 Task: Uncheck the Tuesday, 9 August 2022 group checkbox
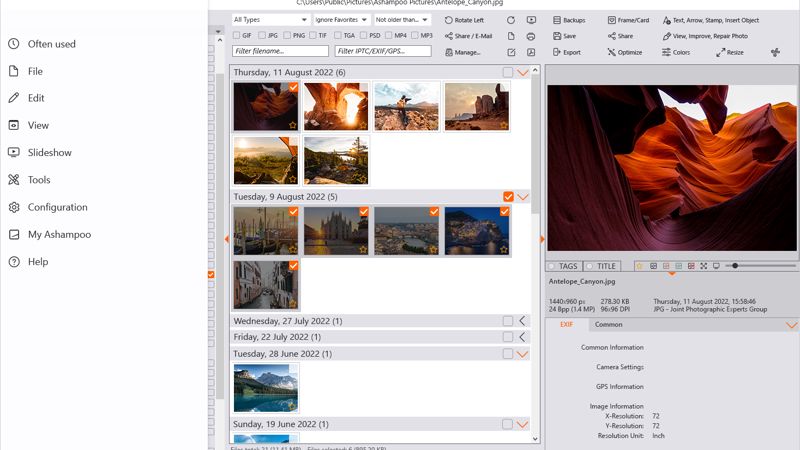pyautogui.click(x=508, y=197)
